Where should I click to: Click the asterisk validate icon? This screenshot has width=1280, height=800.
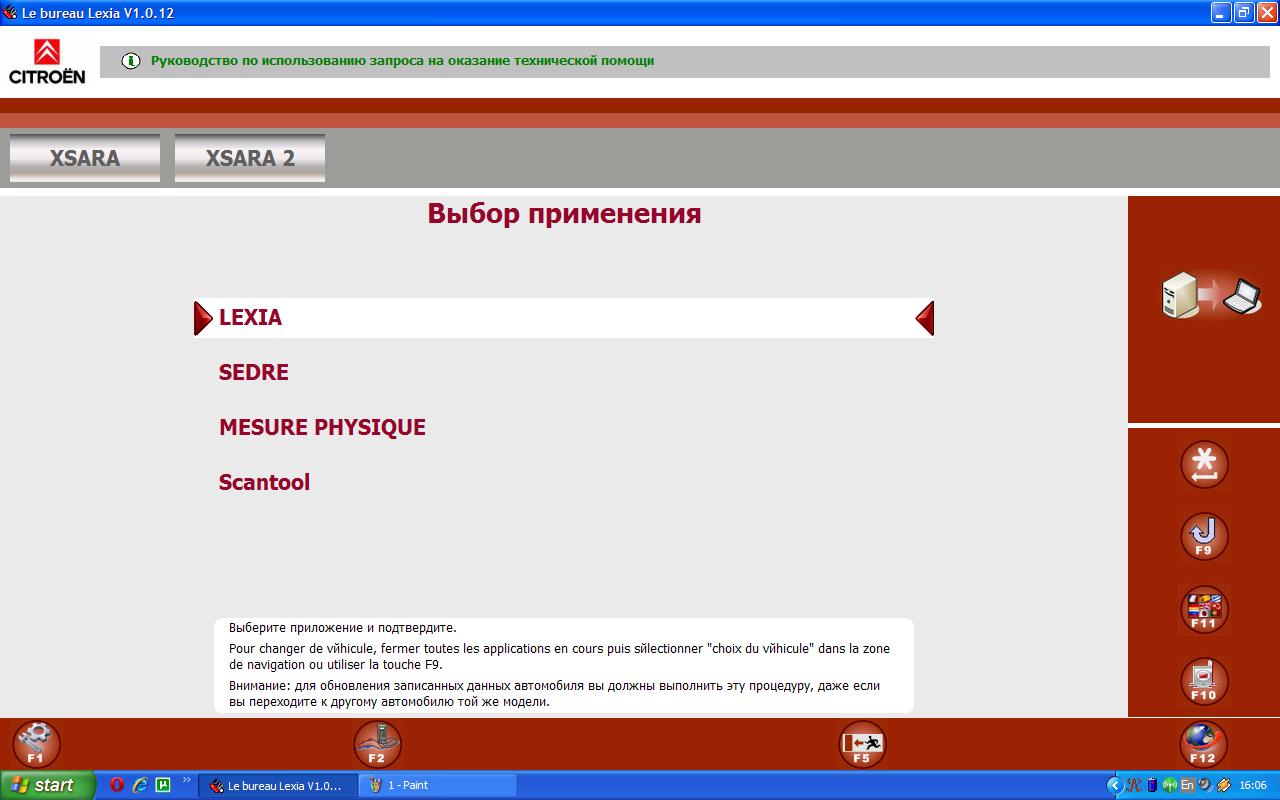(1204, 465)
